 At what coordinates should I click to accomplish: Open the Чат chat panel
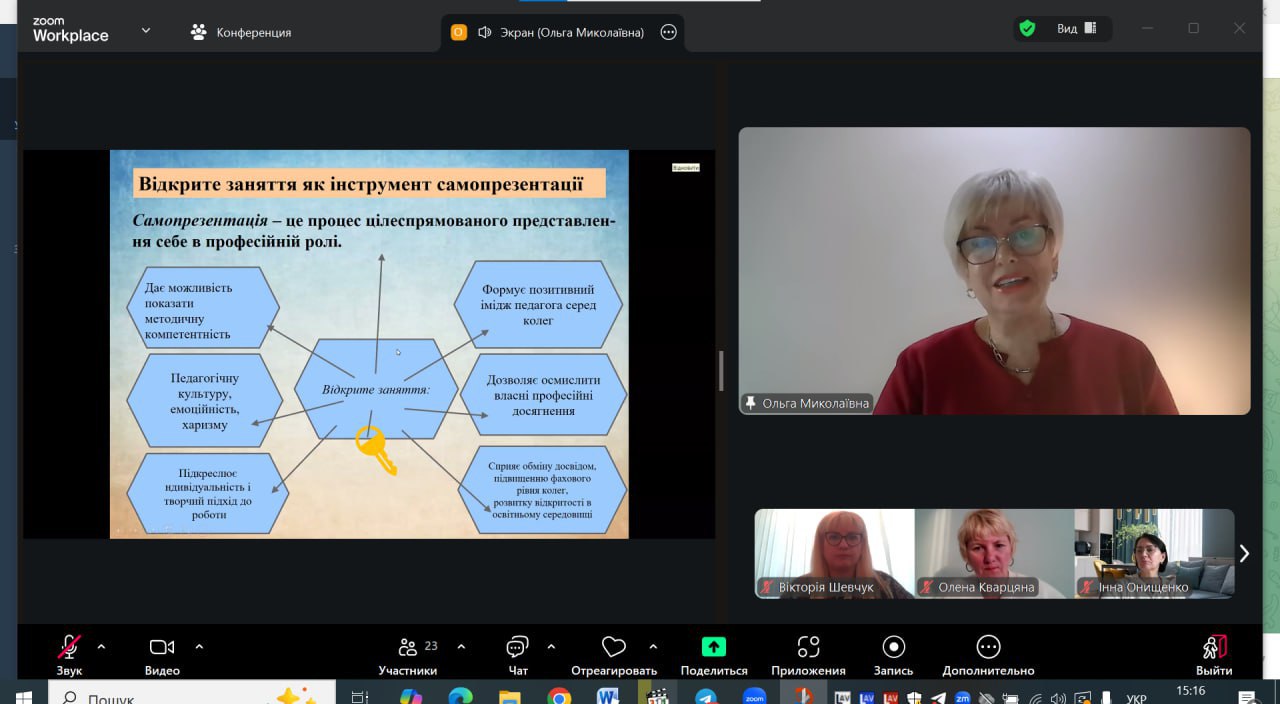click(x=517, y=648)
